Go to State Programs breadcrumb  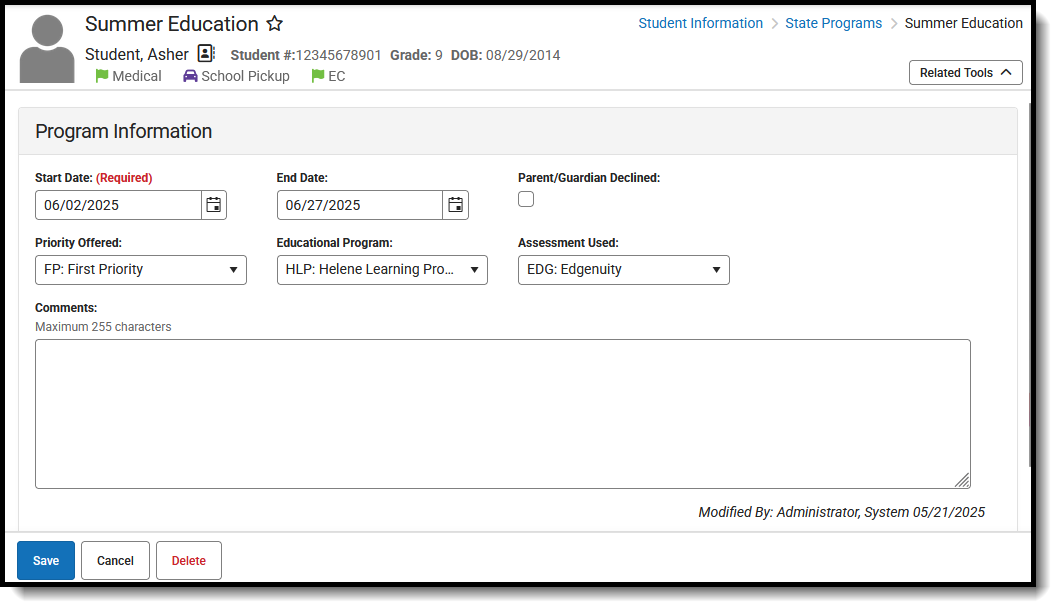(834, 23)
